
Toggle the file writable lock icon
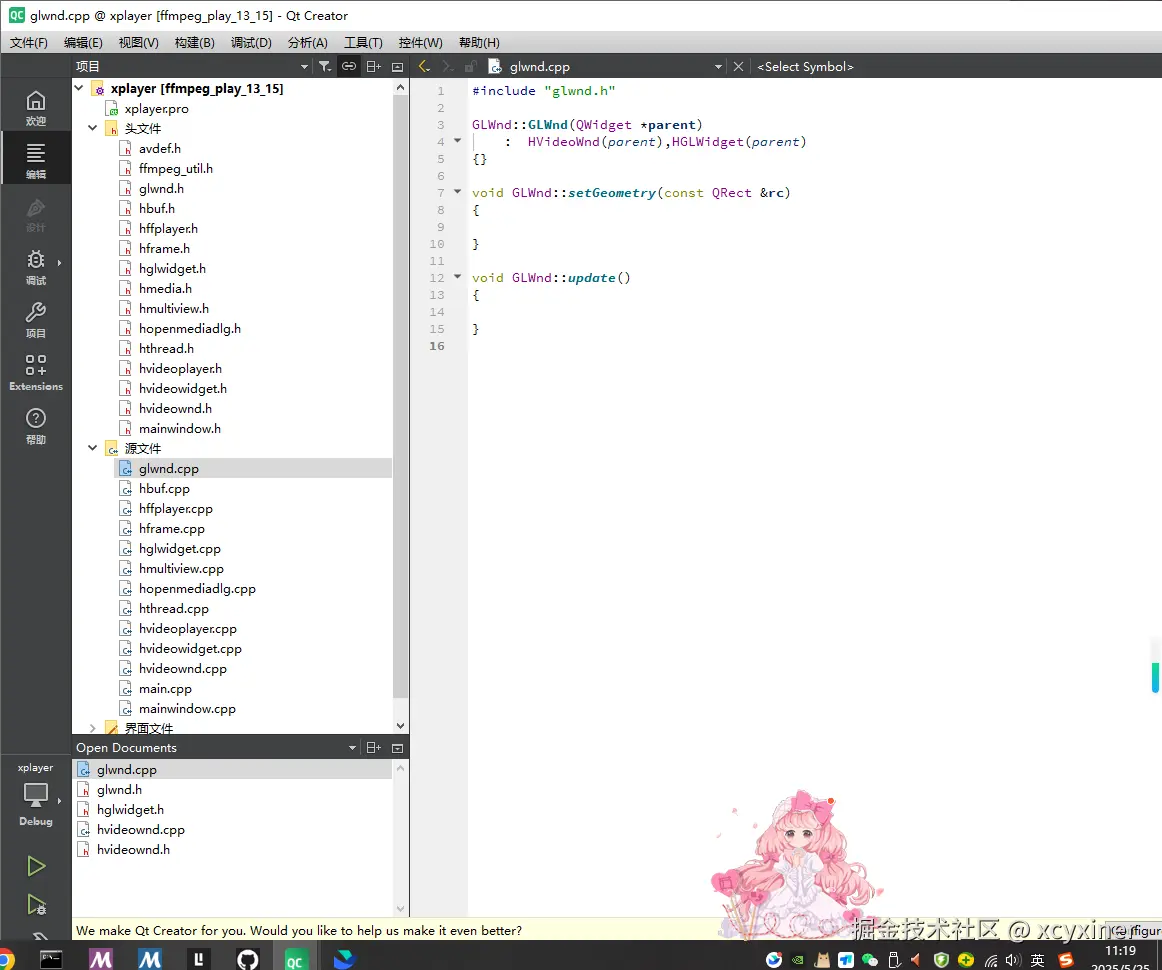[470, 67]
